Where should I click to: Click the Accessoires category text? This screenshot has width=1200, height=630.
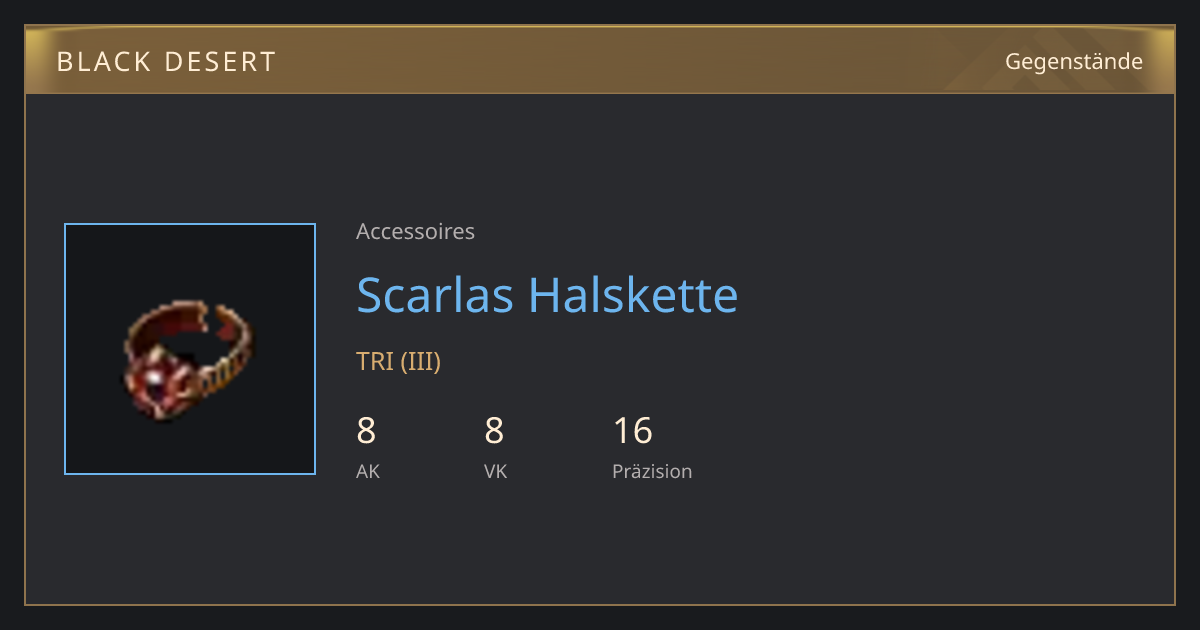click(x=415, y=232)
